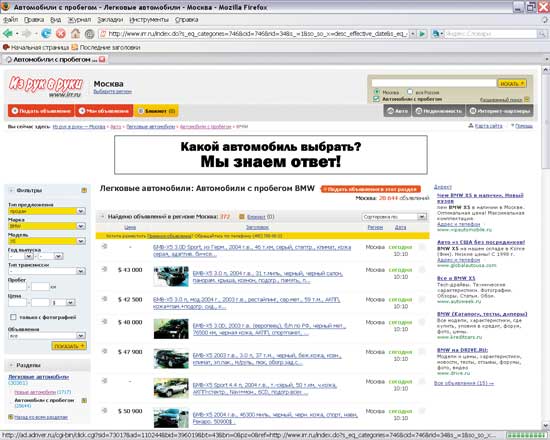Stop loading with the red Stop icon
The image size is (550, 440).
[x=61, y=34]
